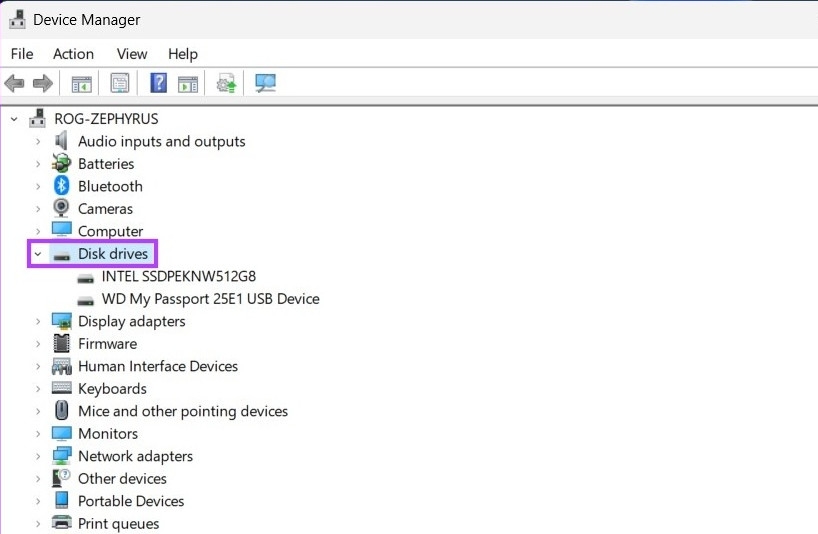Click the Portable Devices icon
Screen dimensions: 818x534
[62, 500]
